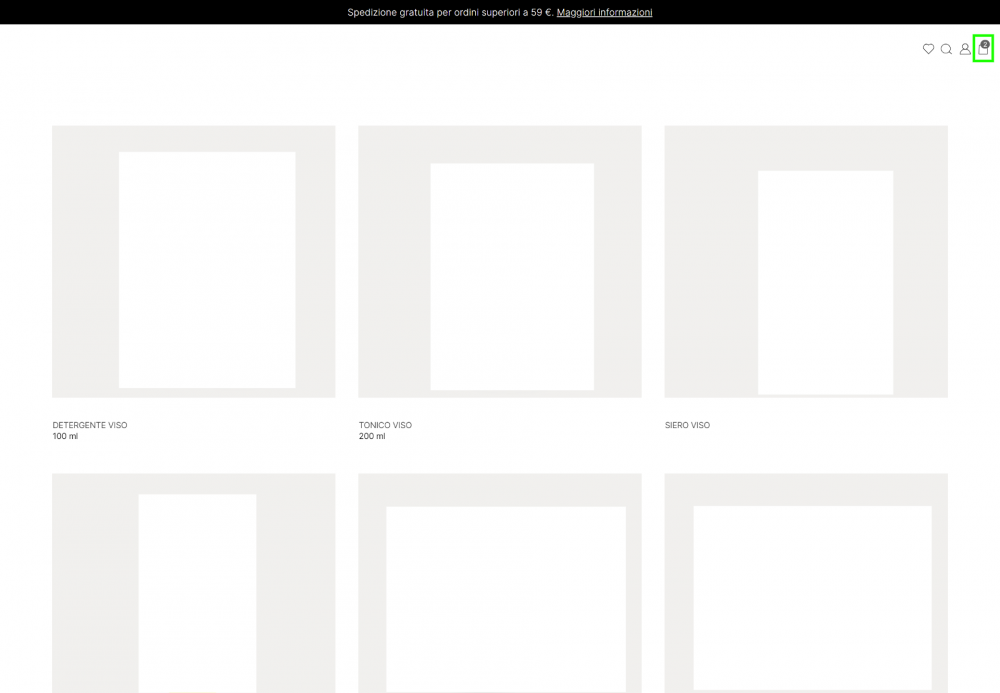Select the DETERGENTE VISO product title
Viewport: 1000px width, 693px height.
pyautogui.click(x=90, y=424)
